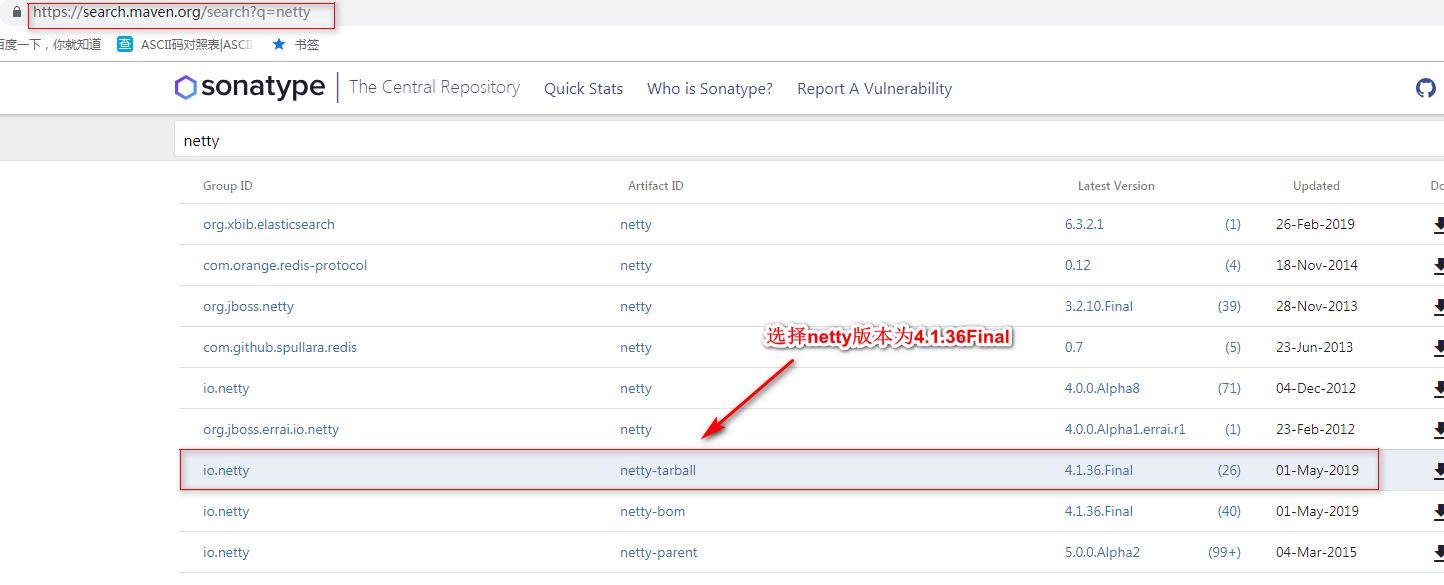
Task: Show all (40) versions of netty-bom
Action: pyautogui.click(x=1229, y=511)
